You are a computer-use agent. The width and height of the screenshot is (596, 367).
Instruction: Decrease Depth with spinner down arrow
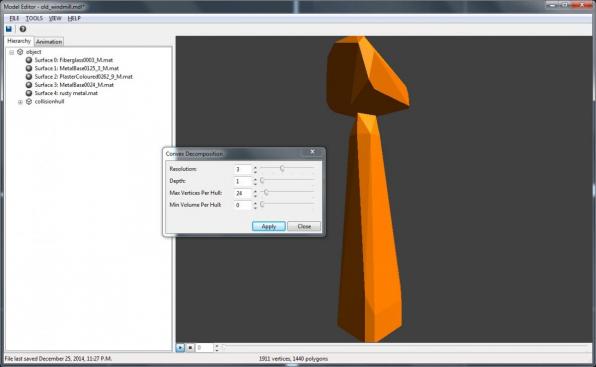pyautogui.click(x=255, y=184)
